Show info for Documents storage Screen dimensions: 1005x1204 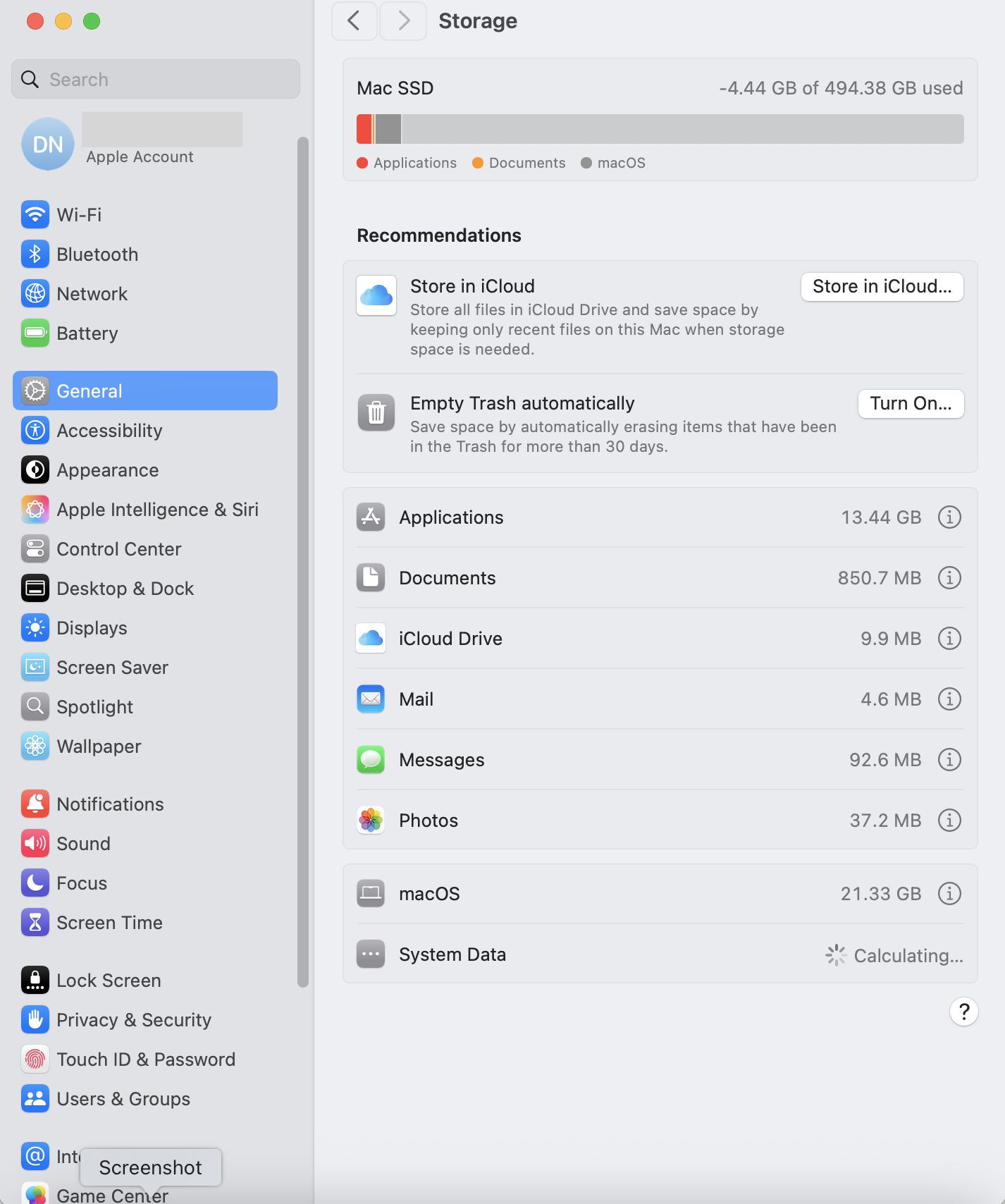pyautogui.click(x=949, y=578)
